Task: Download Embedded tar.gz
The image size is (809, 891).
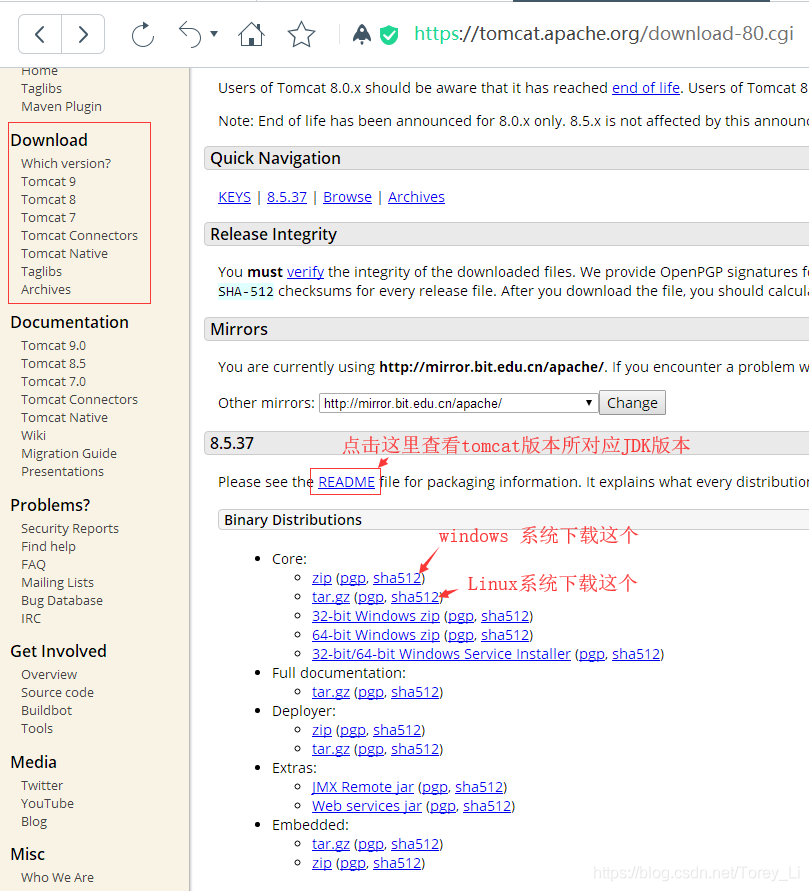Action: point(331,844)
